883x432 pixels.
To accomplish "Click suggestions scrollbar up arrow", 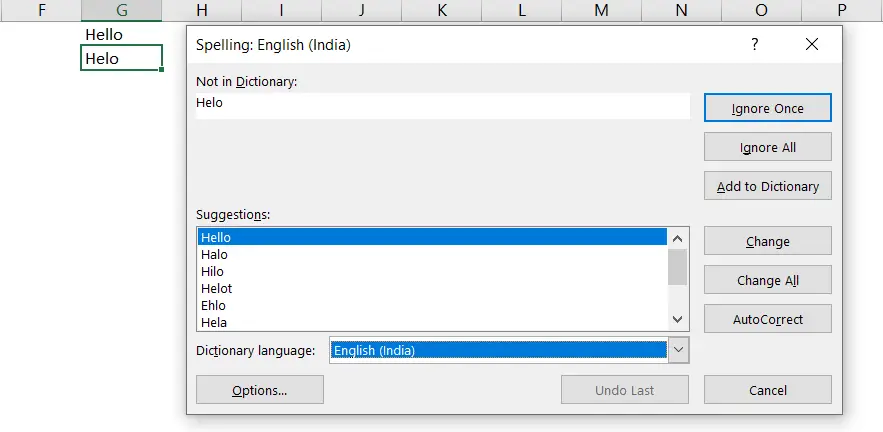I will click(x=677, y=239).
